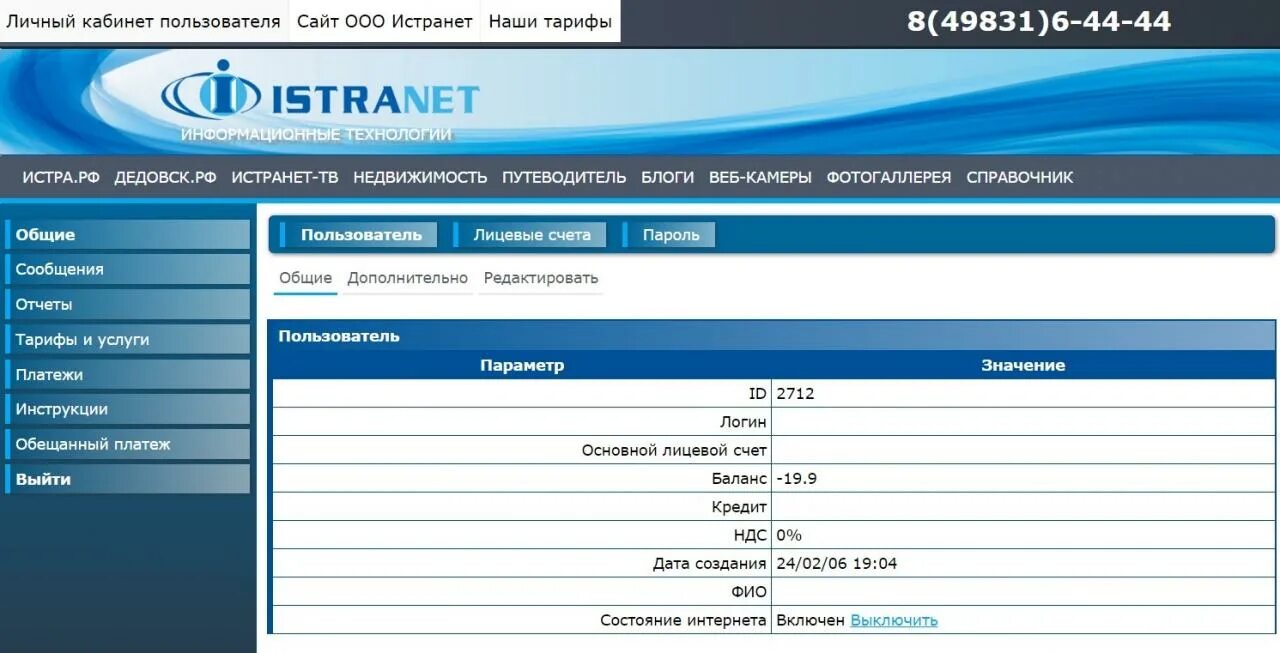
Task: Click the Логин row label
Action: point(743,422)
